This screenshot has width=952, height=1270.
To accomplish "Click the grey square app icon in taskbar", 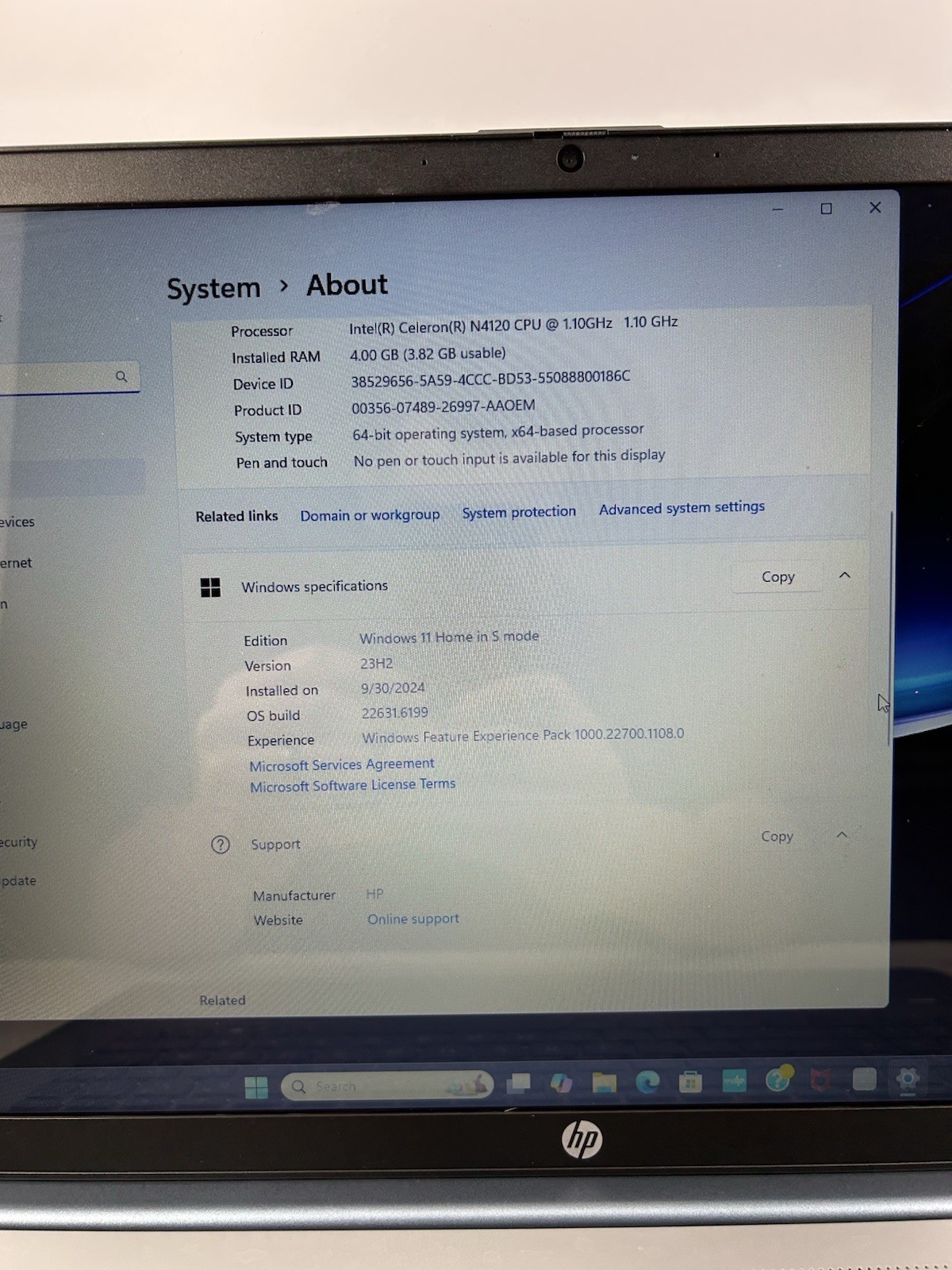I will coord(864,1079).
